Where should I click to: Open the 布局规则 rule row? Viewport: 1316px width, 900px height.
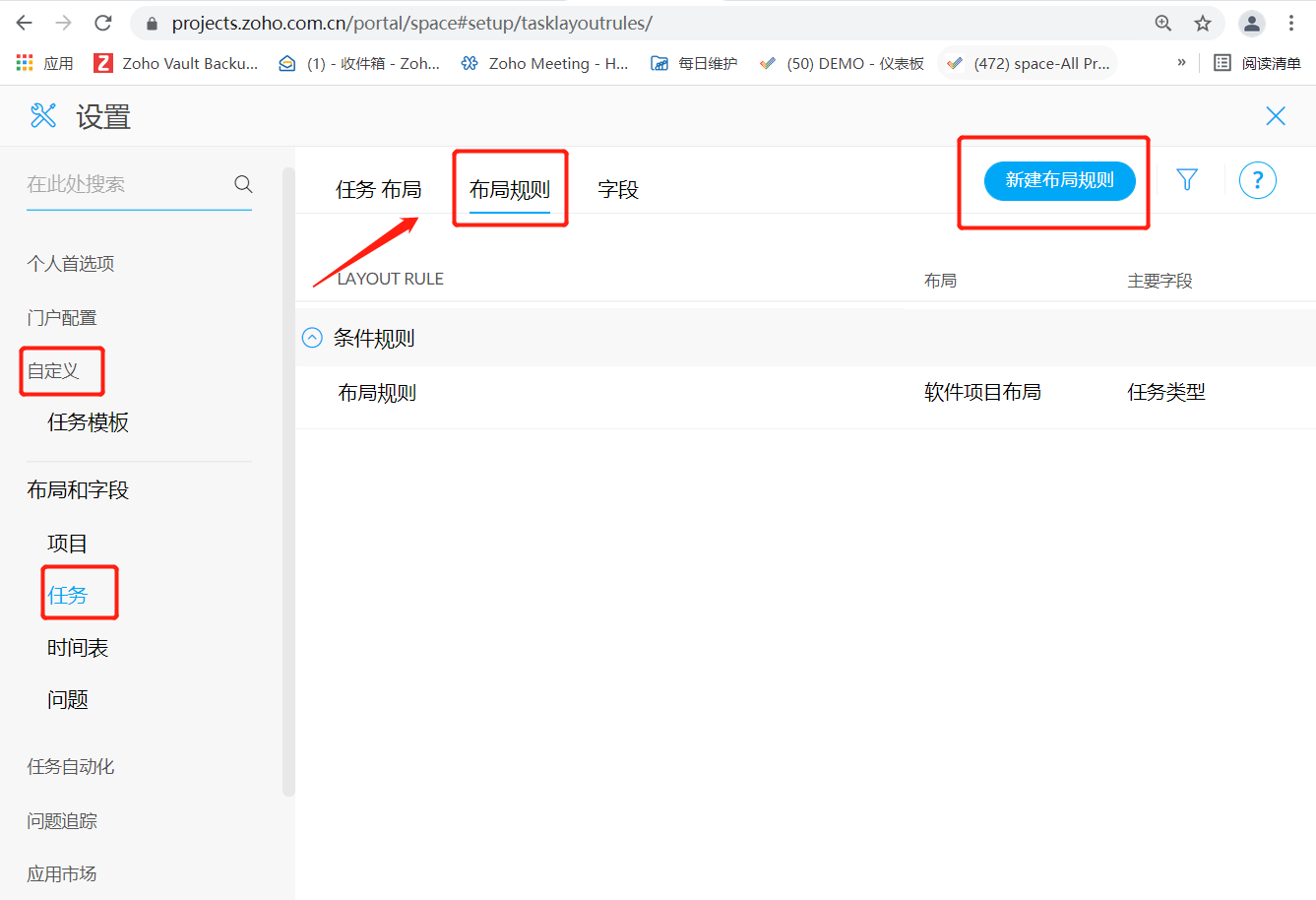coord(377,393)
